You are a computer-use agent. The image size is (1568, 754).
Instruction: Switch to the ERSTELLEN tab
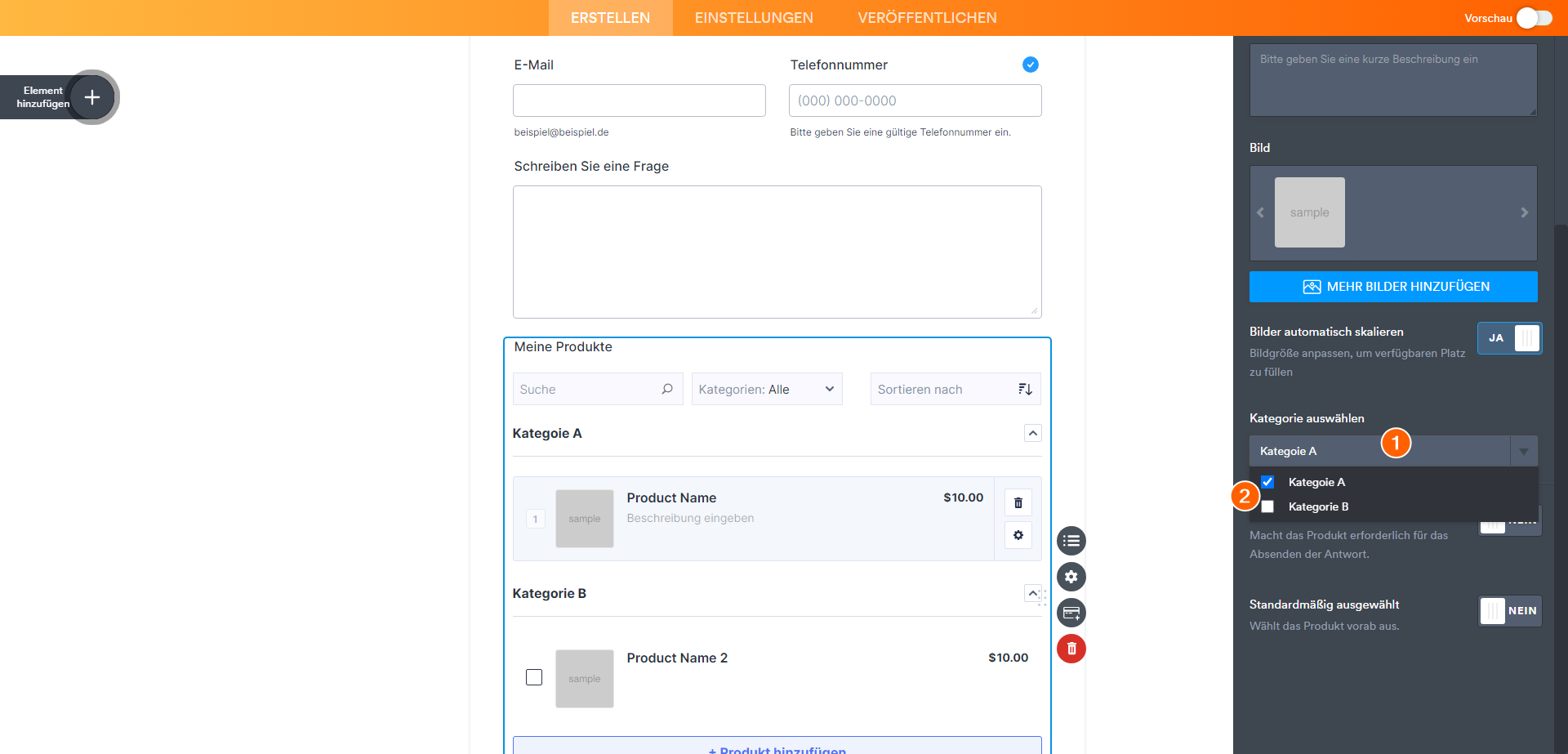[611, 18]
